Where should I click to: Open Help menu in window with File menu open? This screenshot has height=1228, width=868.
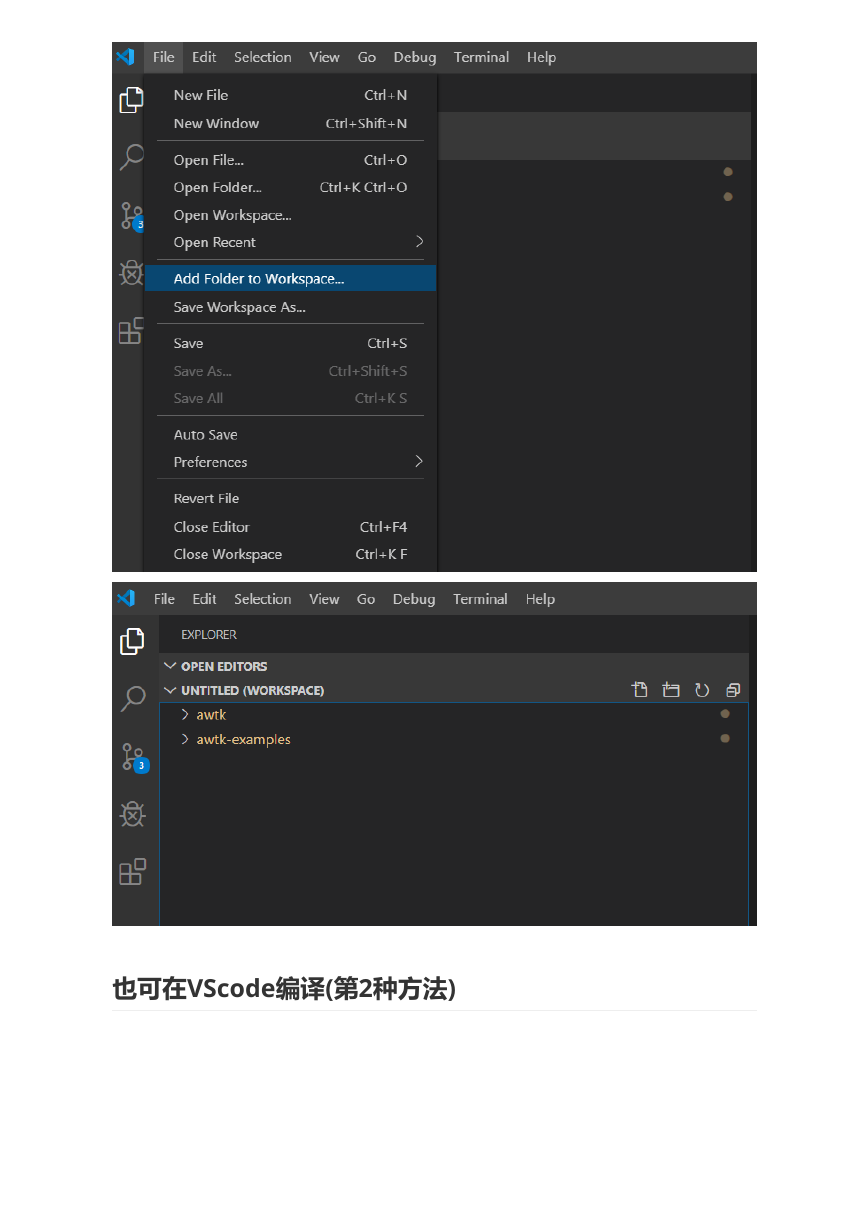point(541,57)
